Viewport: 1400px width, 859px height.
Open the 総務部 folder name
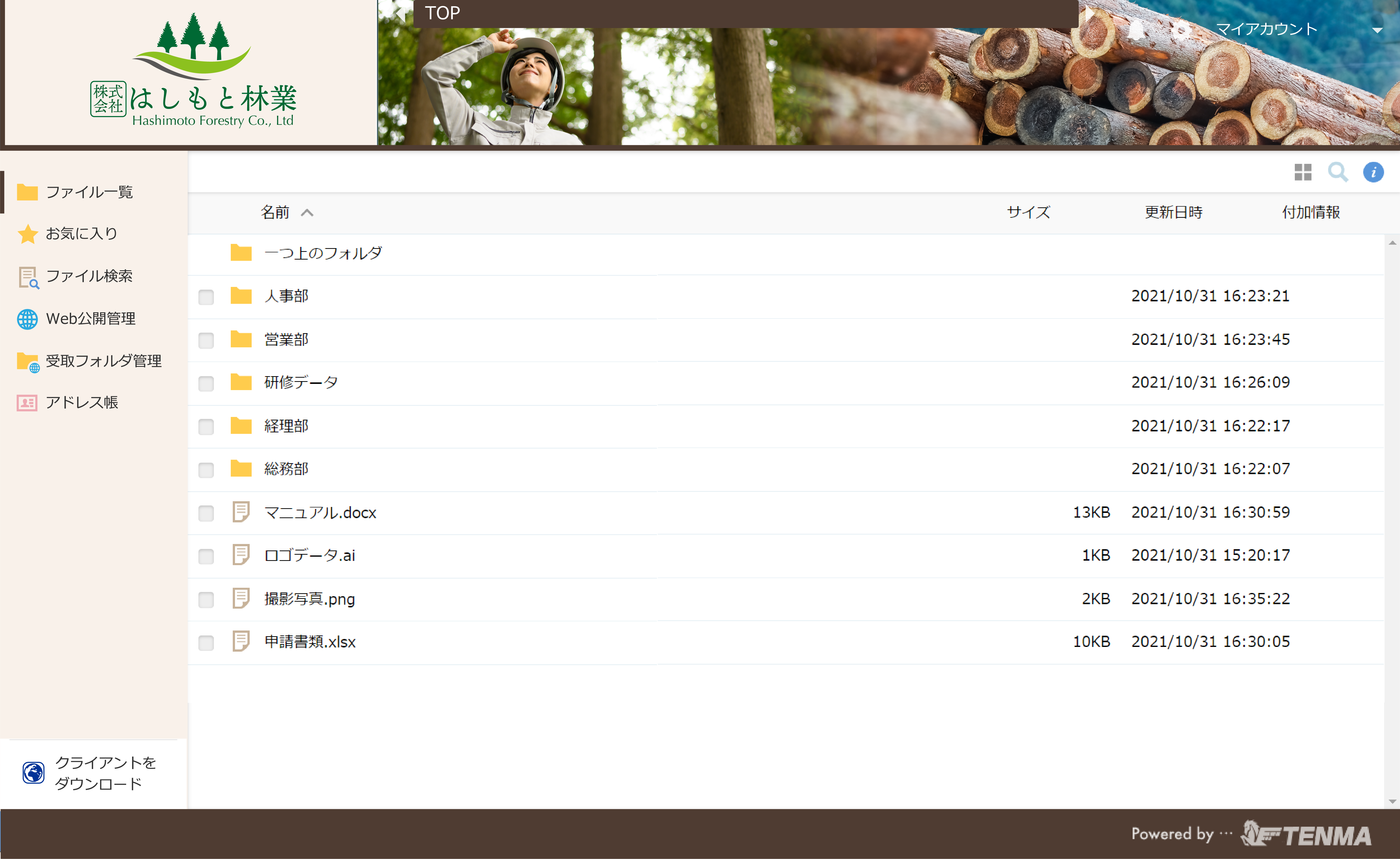click(286, 469)
